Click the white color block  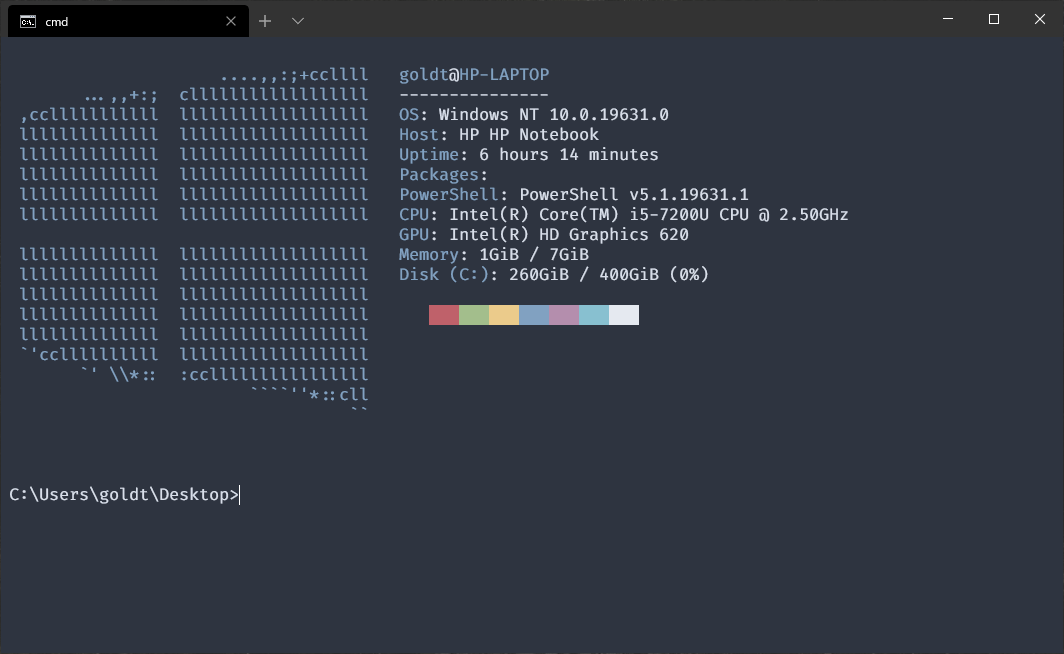[624, 315]
